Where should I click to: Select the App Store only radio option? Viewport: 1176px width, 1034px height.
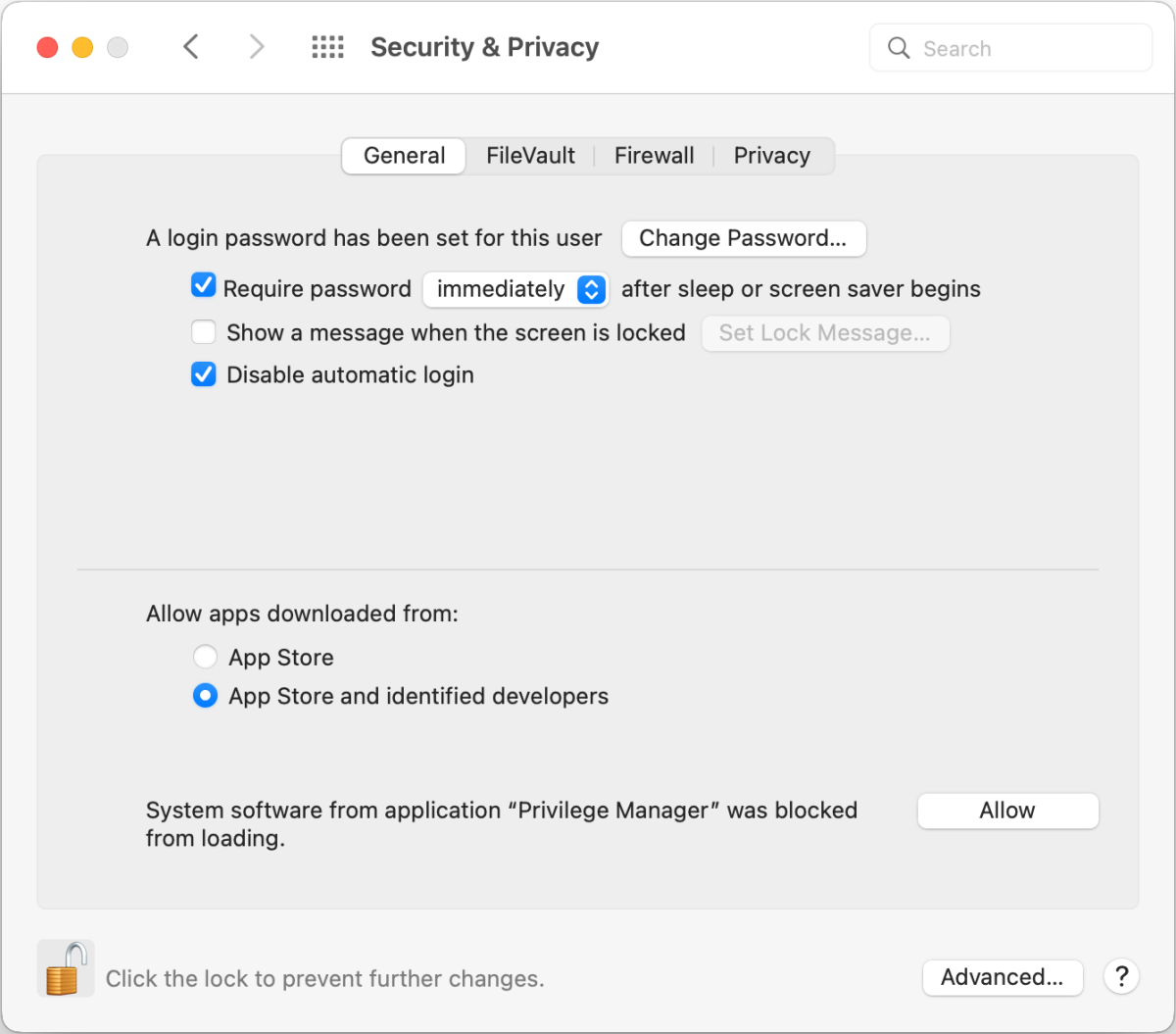pyautogui.click(x=205, y=657)
